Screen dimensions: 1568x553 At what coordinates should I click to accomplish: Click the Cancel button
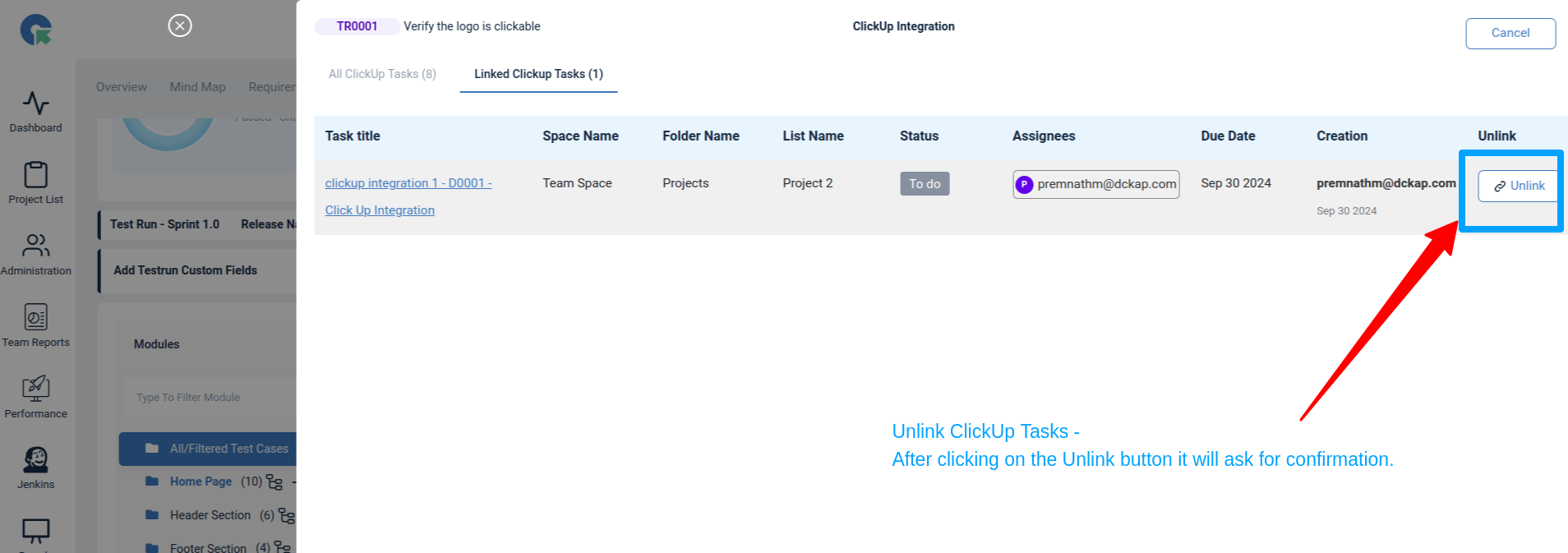coord(1510,33)
